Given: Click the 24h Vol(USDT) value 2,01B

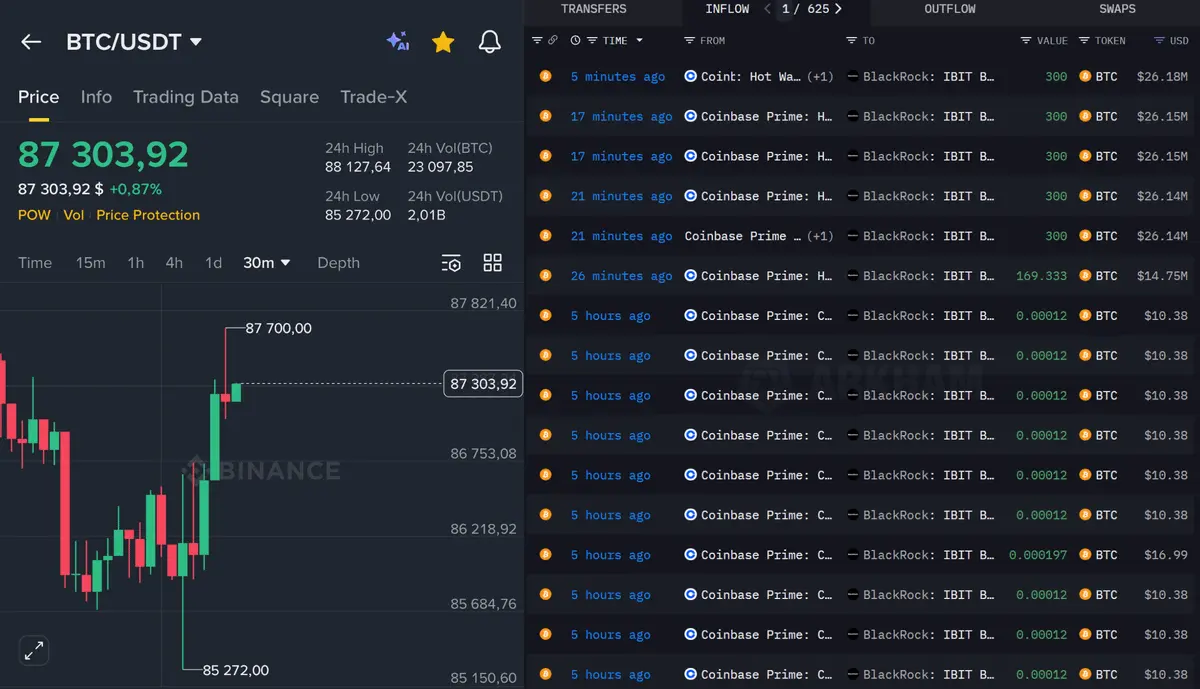Looking at the screenshot, I should point(426,215).
